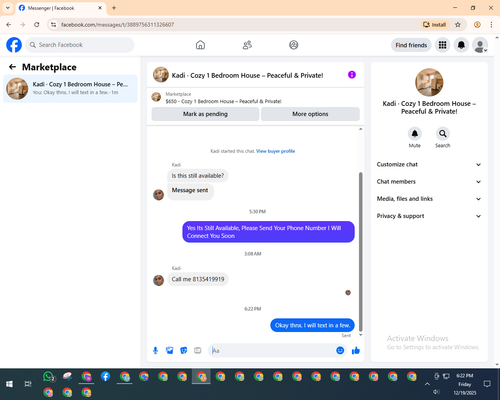Screen dimensions: 500x400
Task: Open the Home feed icon
Action: coord(200,45)
